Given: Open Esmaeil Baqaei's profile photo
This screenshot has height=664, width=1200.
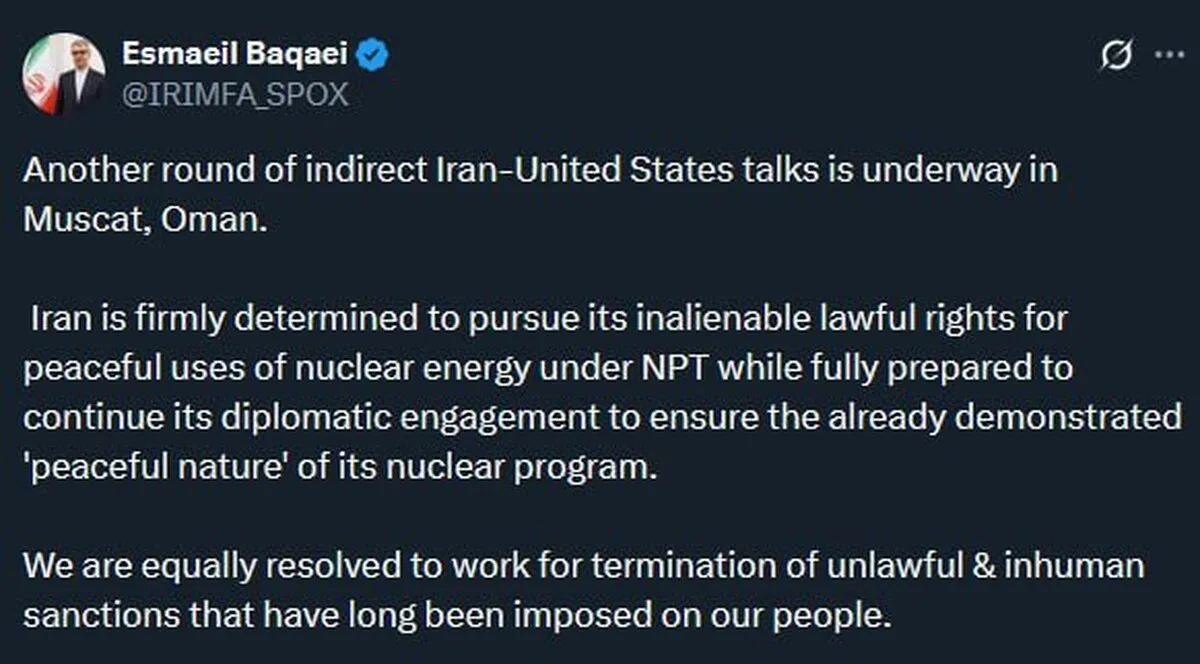Looking at the screenshot, I should [64, 74].
